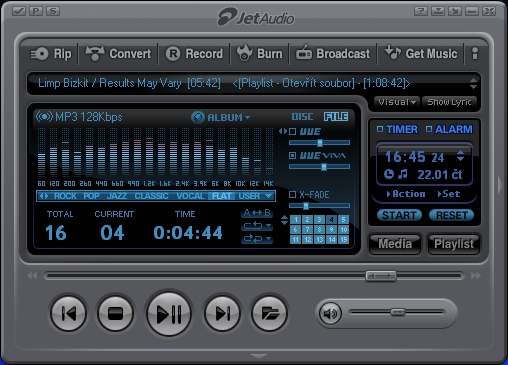Viewport: 508px width, 365px height.
Task: Enable the TIMER checkbox
Action: (x=380, y=129)
